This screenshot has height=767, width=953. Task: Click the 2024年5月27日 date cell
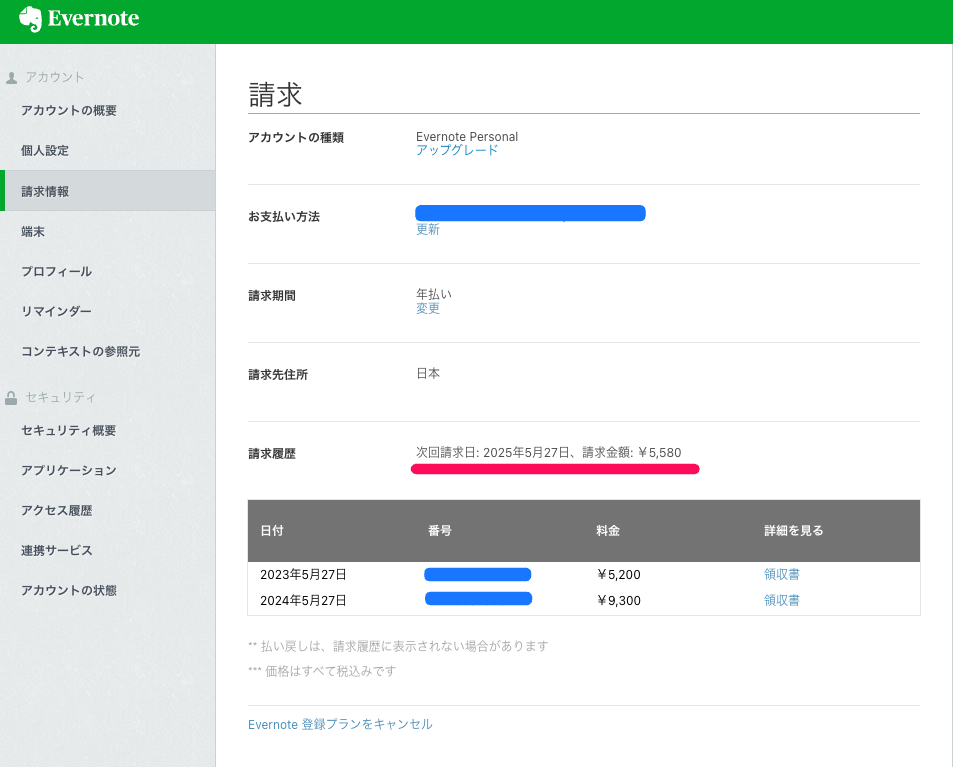(303, 600)
